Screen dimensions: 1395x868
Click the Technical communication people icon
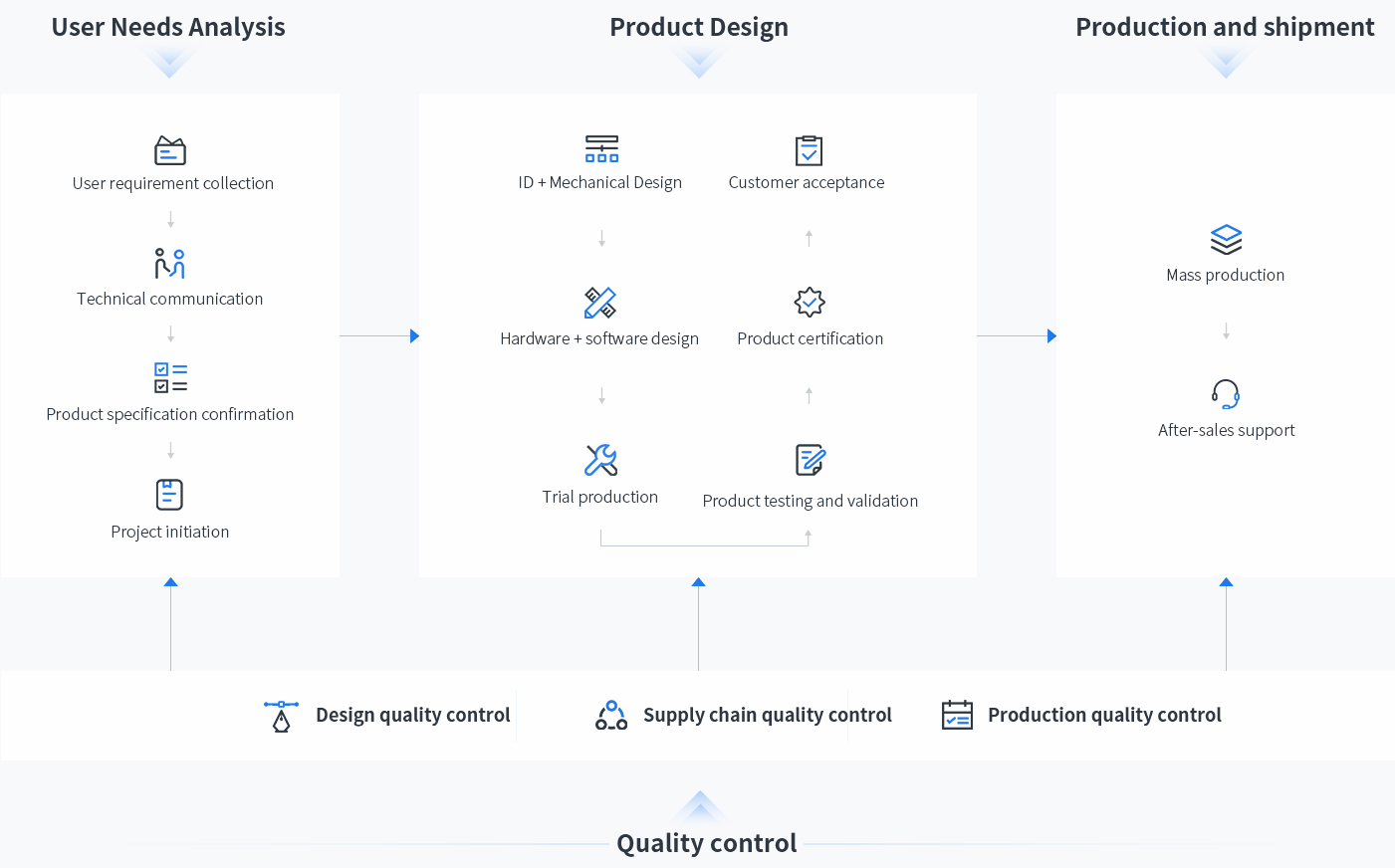click(170, 264)
